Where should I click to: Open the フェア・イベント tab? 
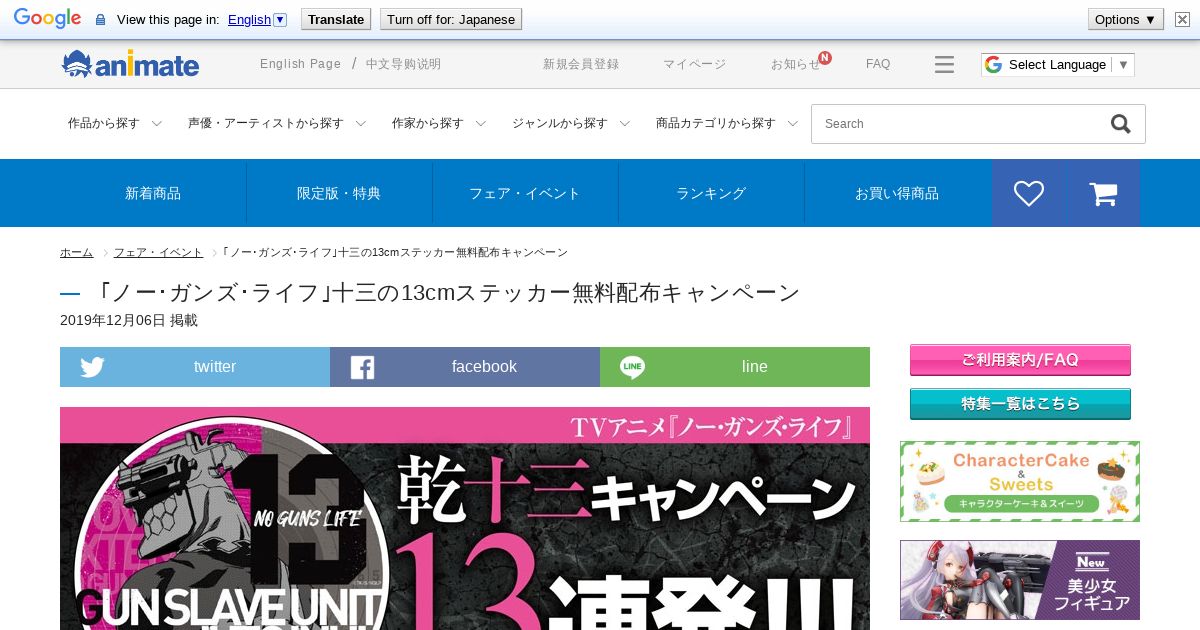pyautogui.click(x=525, y=193)
